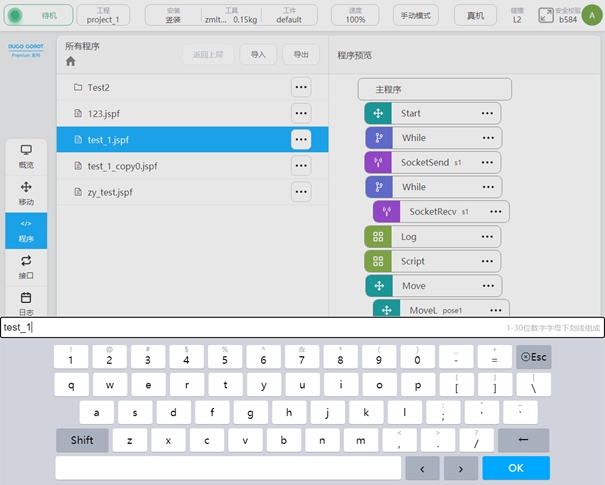Click the green move icon on Start block
This screenshot has height=485, width=605.
(x=378, y=113)
